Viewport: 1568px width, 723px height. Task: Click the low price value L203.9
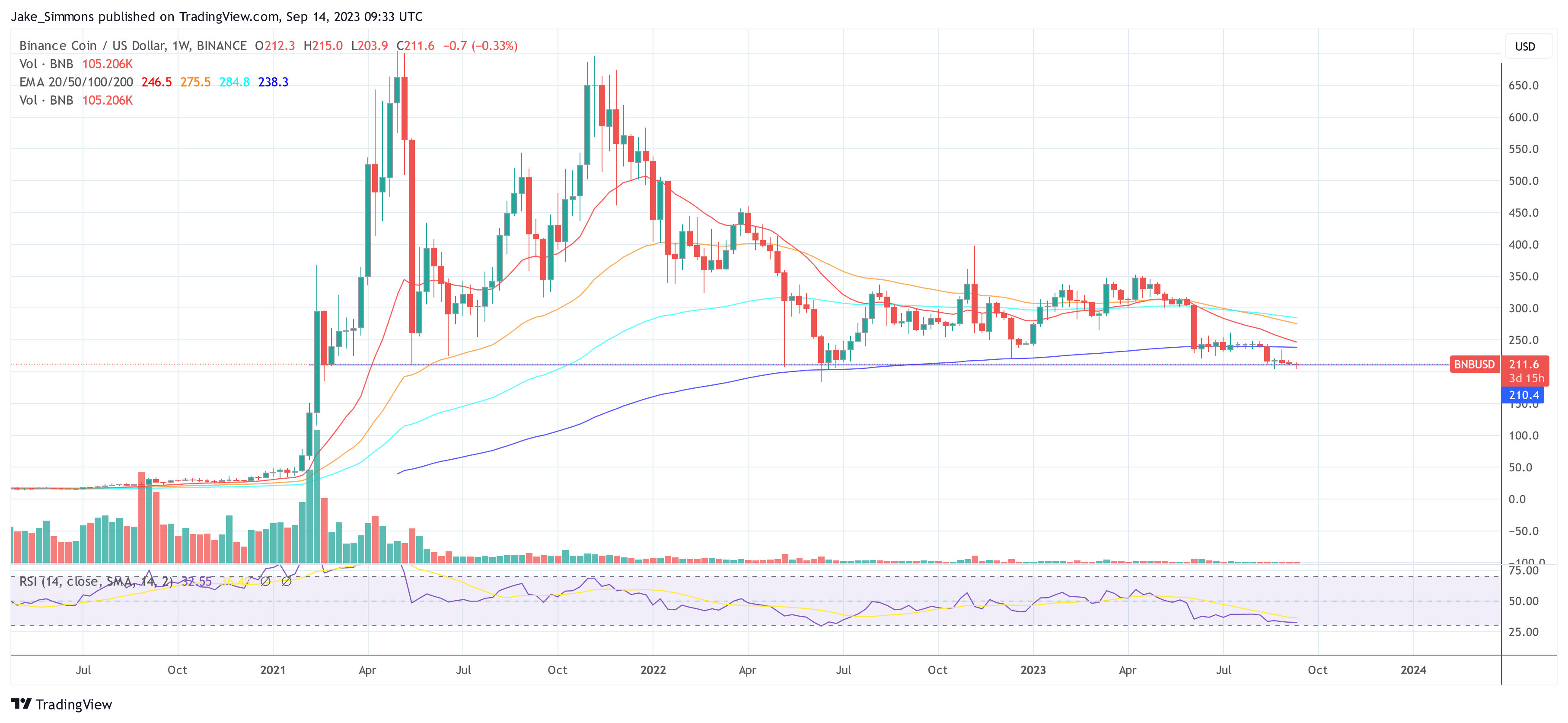pyautogui.click(x=370, y=46)
